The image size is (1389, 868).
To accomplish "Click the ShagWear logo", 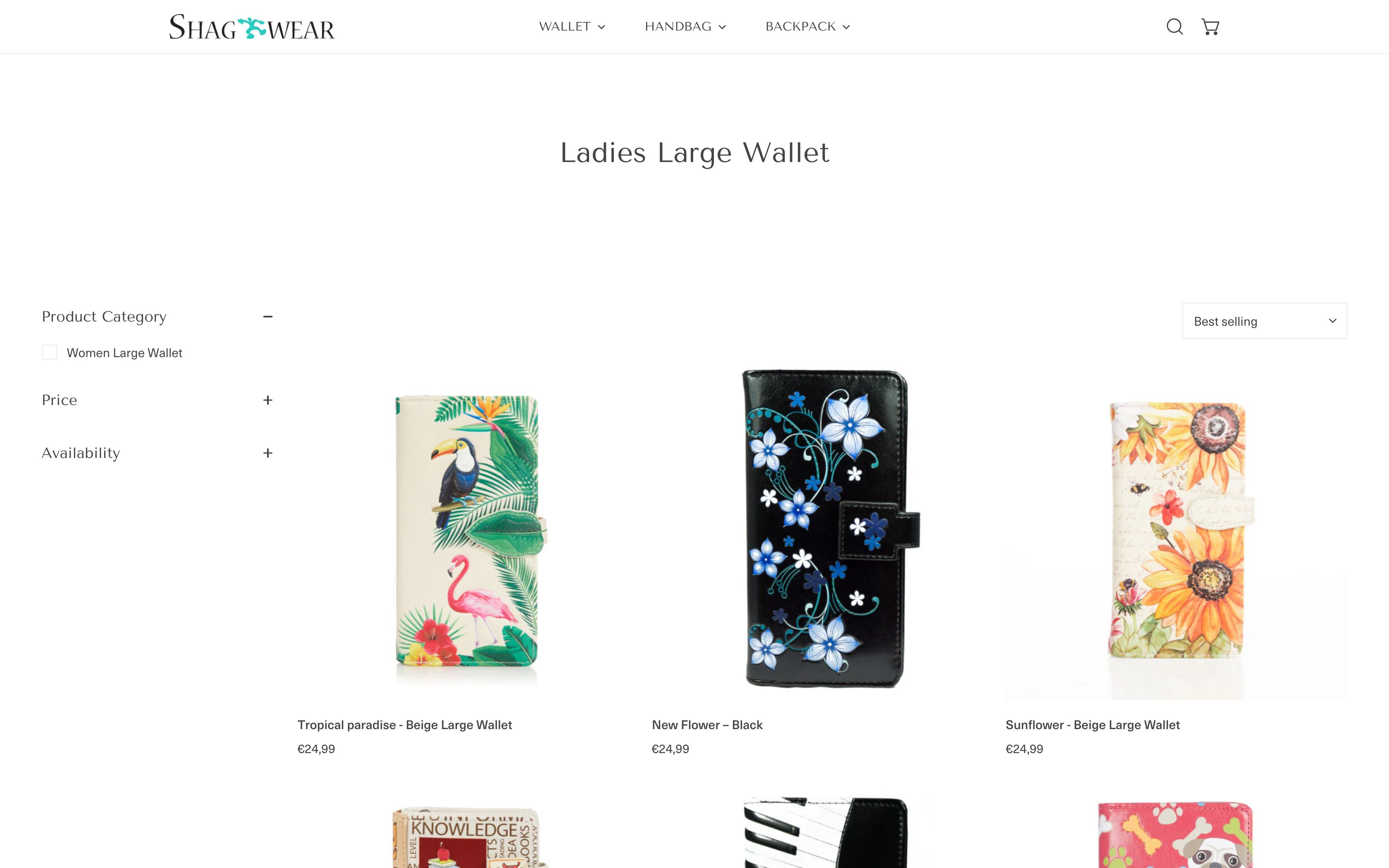I will (251, 27).
